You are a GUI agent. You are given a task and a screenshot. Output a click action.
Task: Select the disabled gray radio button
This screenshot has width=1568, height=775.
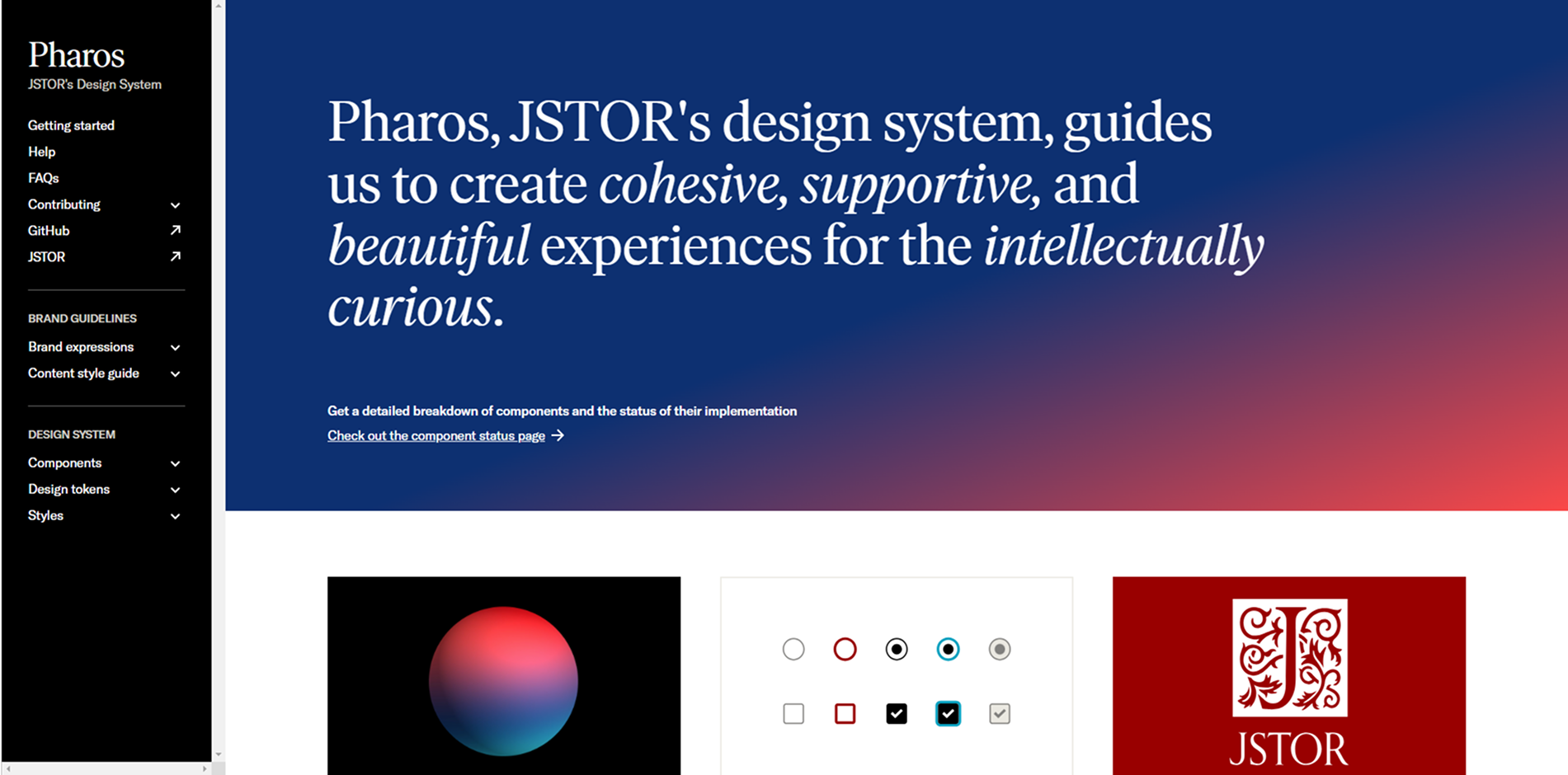coord(1000,650)
